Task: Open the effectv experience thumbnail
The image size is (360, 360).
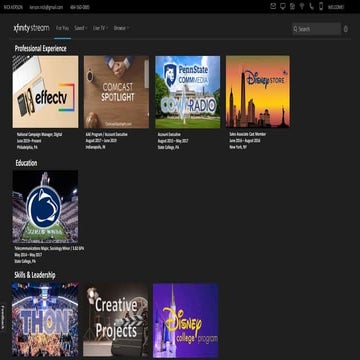Action: pos(45,92)
